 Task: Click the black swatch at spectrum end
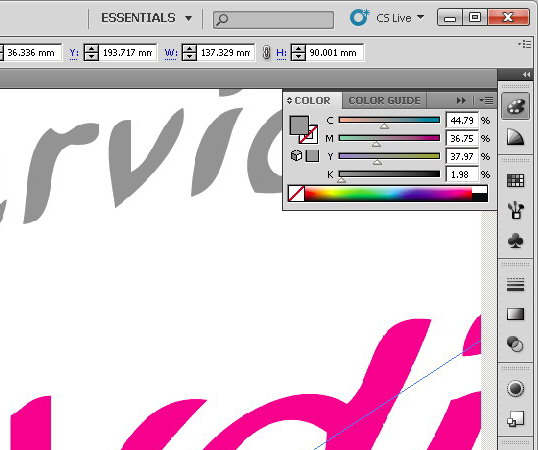tap(480, 197)
